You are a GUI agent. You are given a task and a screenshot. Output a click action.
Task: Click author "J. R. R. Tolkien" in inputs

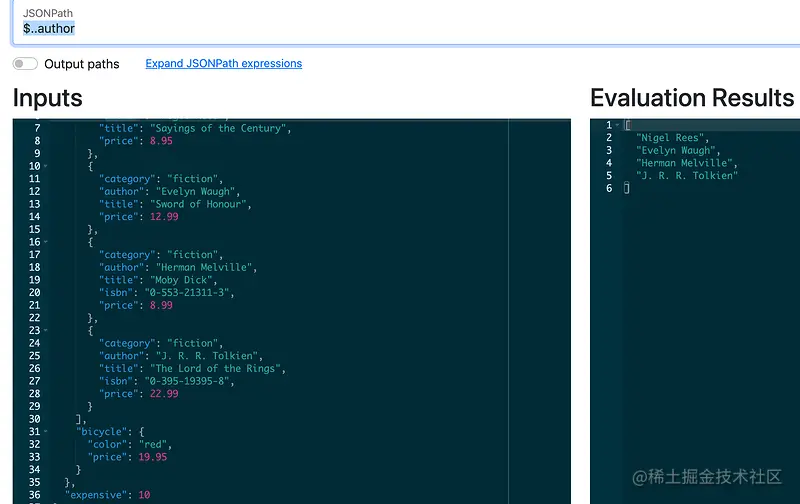tap(207, 356)
